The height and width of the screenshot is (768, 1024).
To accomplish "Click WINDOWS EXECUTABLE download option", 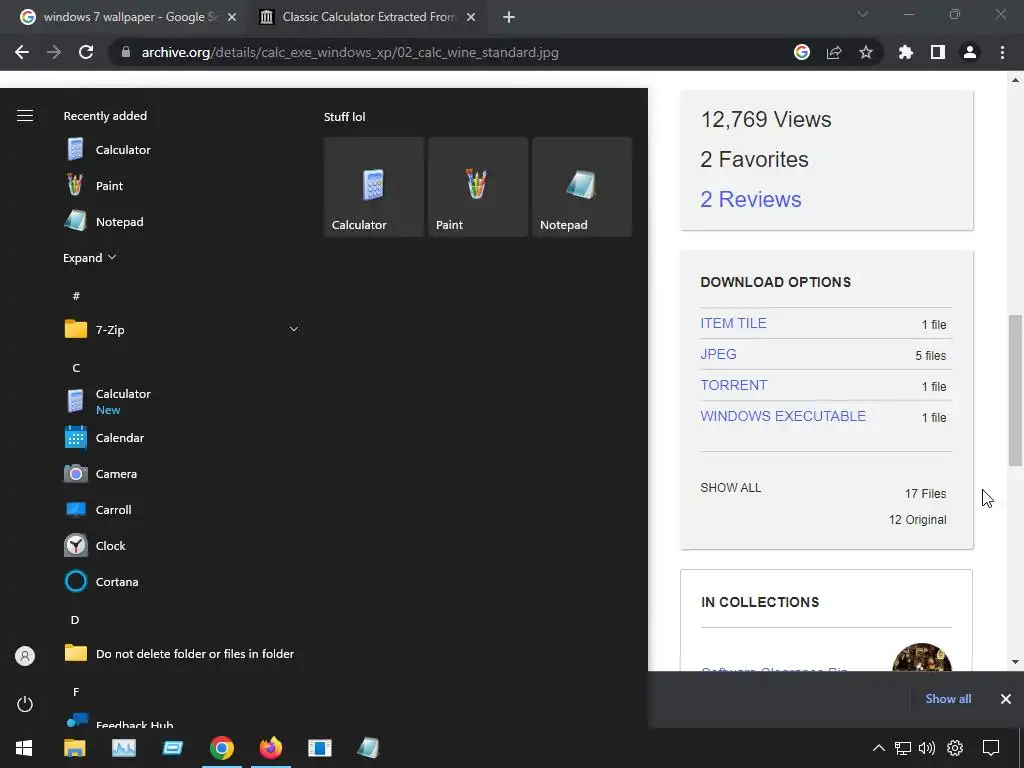I will pyautogui.click(x=783, y=416).
